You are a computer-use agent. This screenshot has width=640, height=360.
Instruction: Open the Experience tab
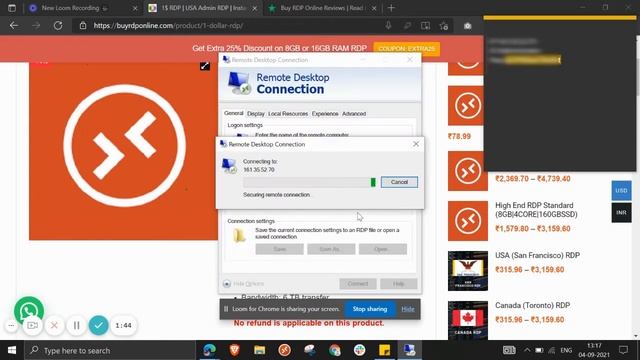tap(325, 114)
